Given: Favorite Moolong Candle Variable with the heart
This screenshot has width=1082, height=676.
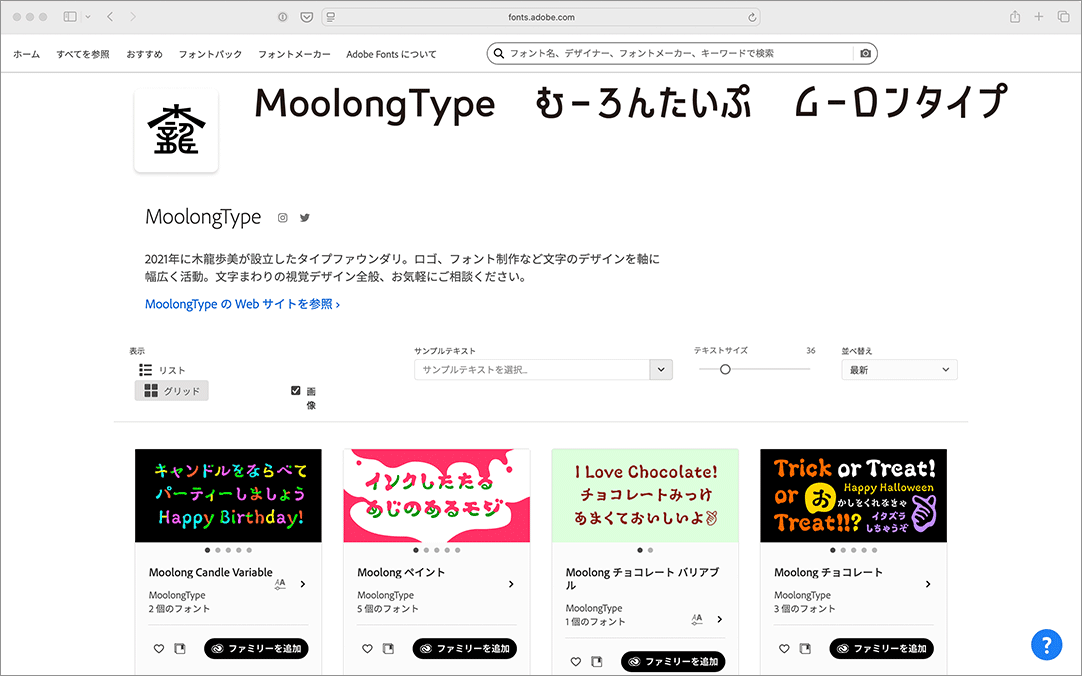Looking at the screenshot, I should tap(159, 648).
